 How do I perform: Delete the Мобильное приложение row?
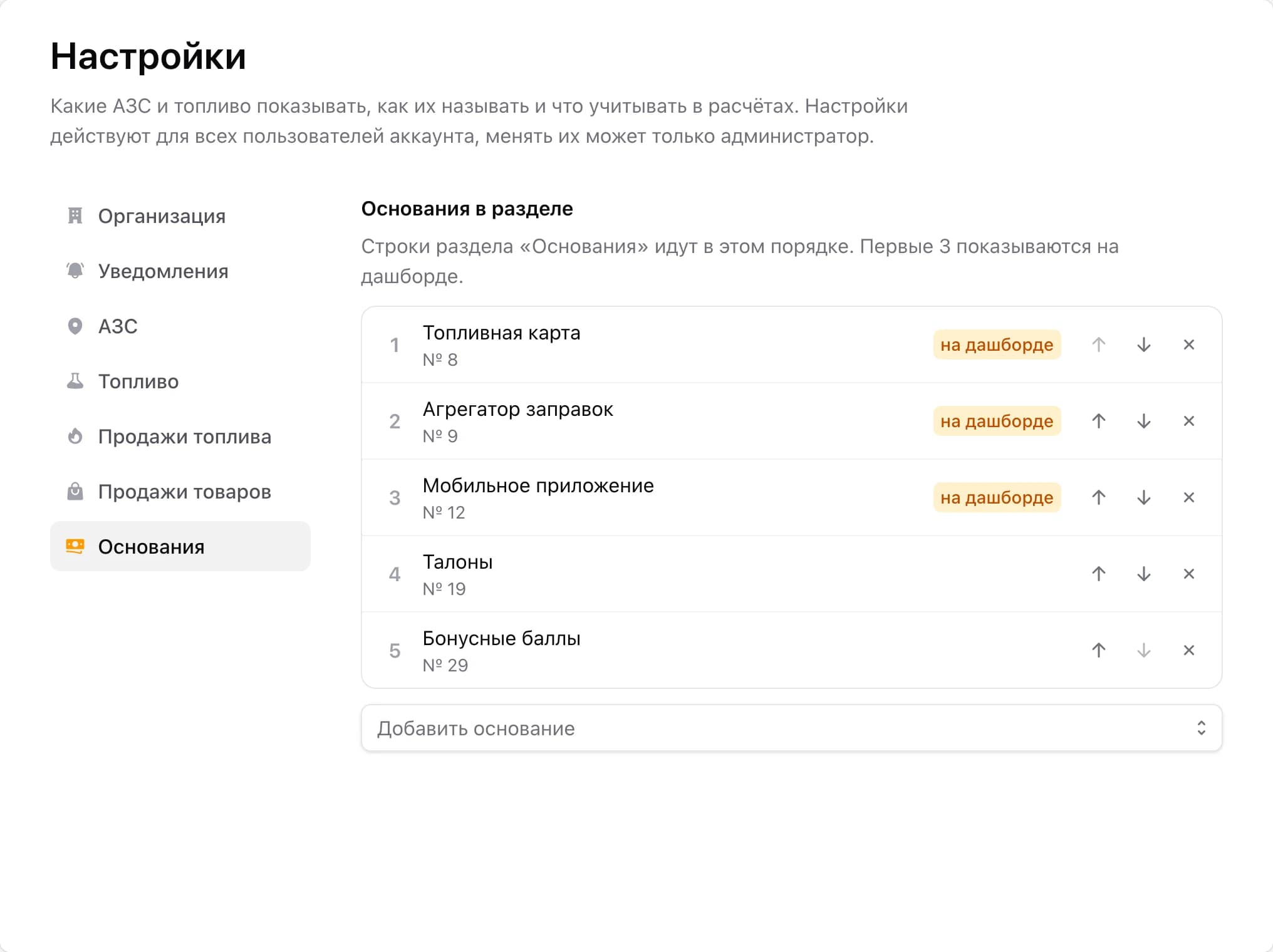[1189, 497]
